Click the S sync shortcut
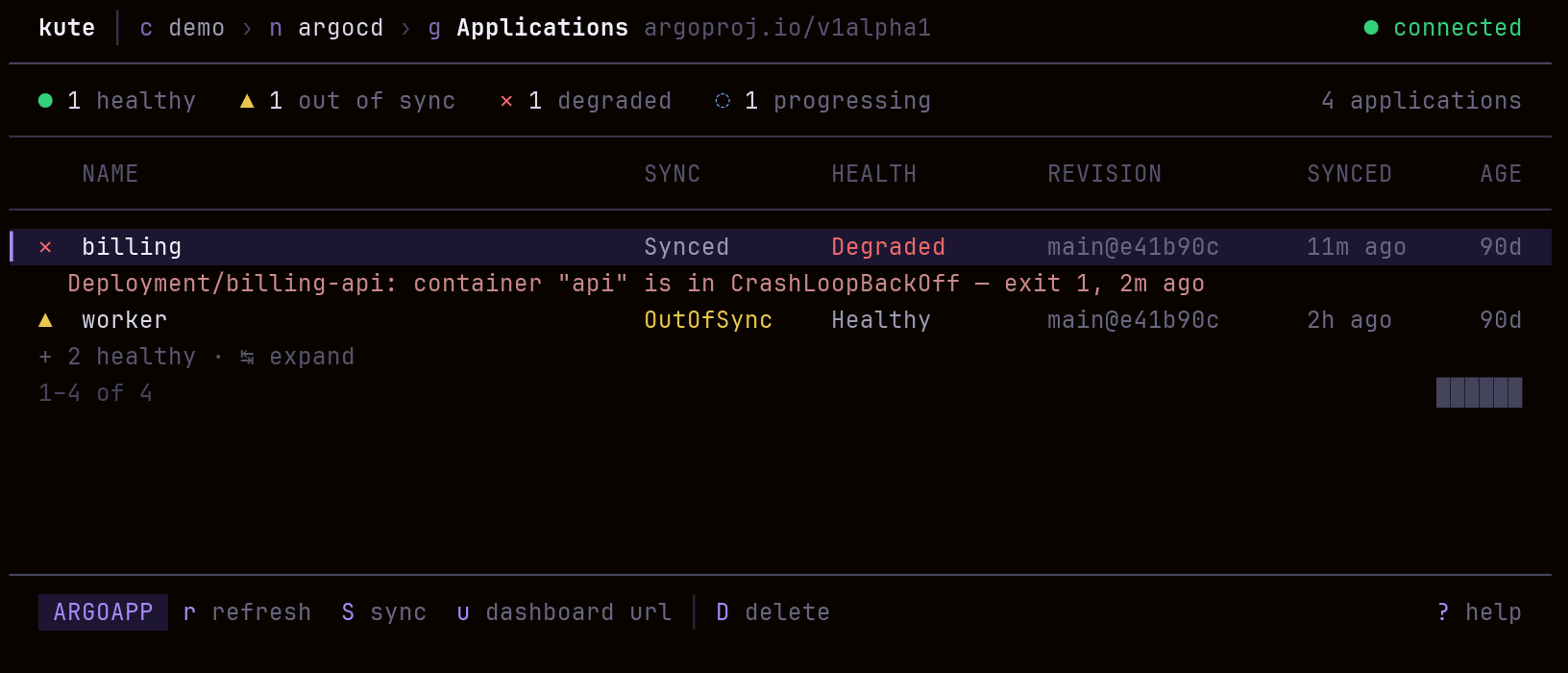Viewport: 1568px width, 673px height. 384,612
